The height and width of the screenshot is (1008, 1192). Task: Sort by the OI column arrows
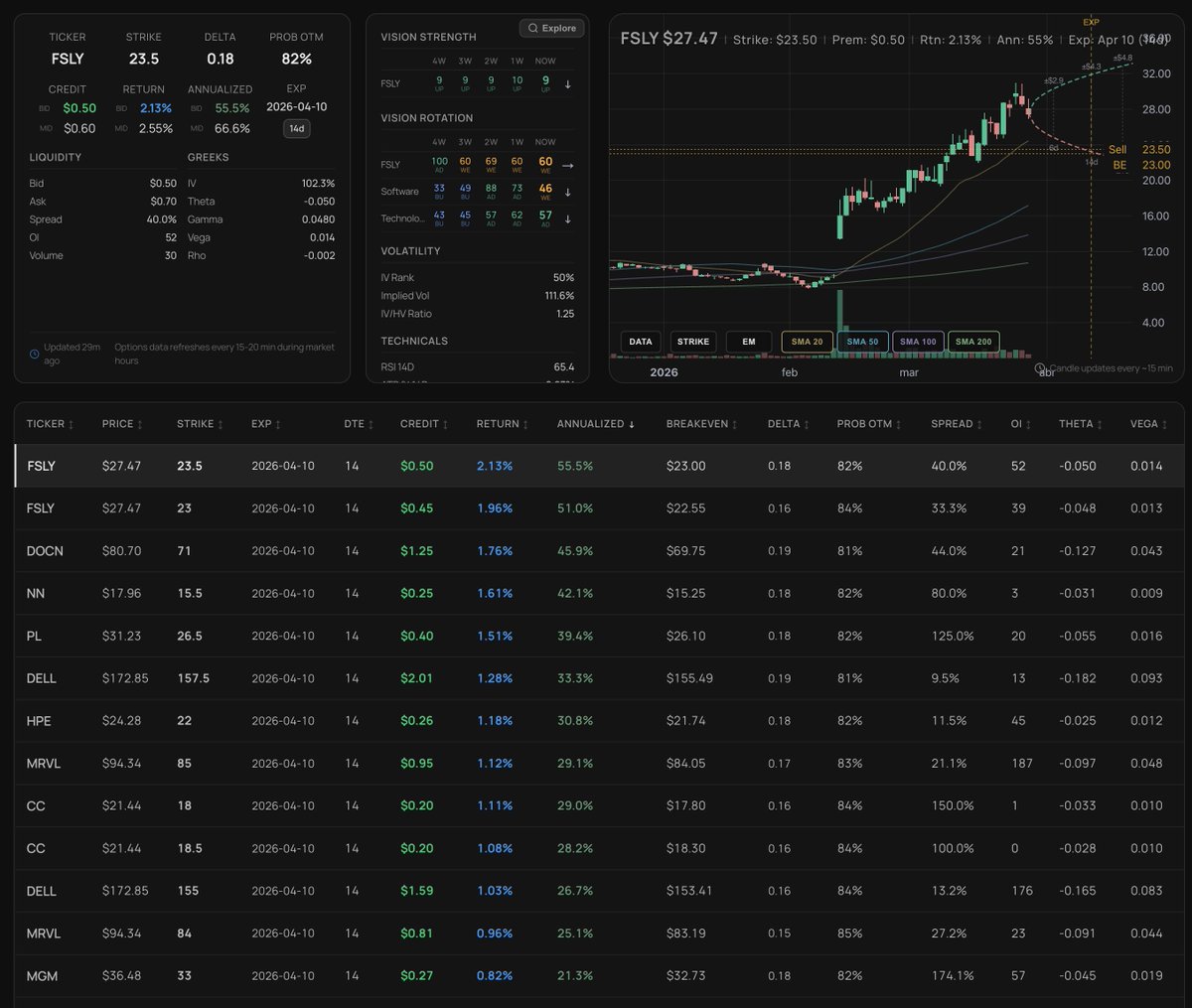(x=1028, y=425)
